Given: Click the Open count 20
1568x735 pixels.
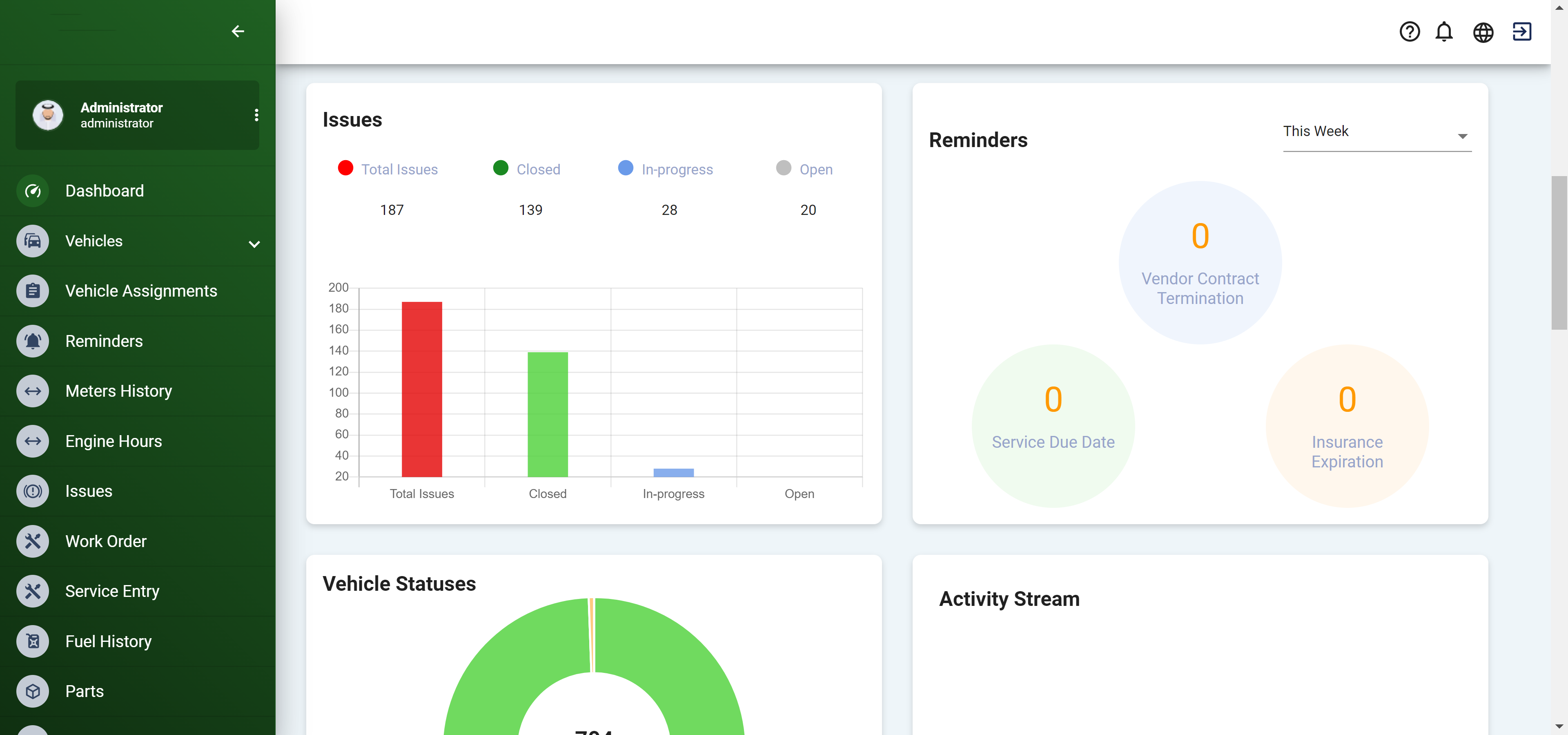Looking at the screenshot, I should coord(808,210).
